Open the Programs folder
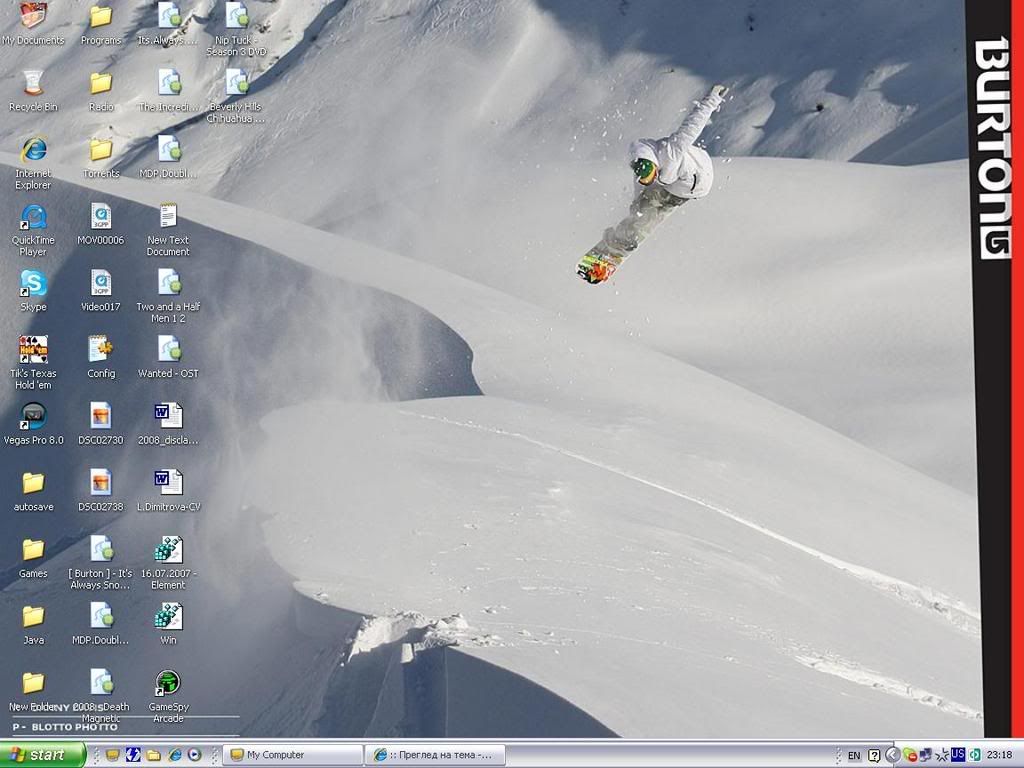The height and width of the screenshot is (768, 1024). (x=101, y=24)
